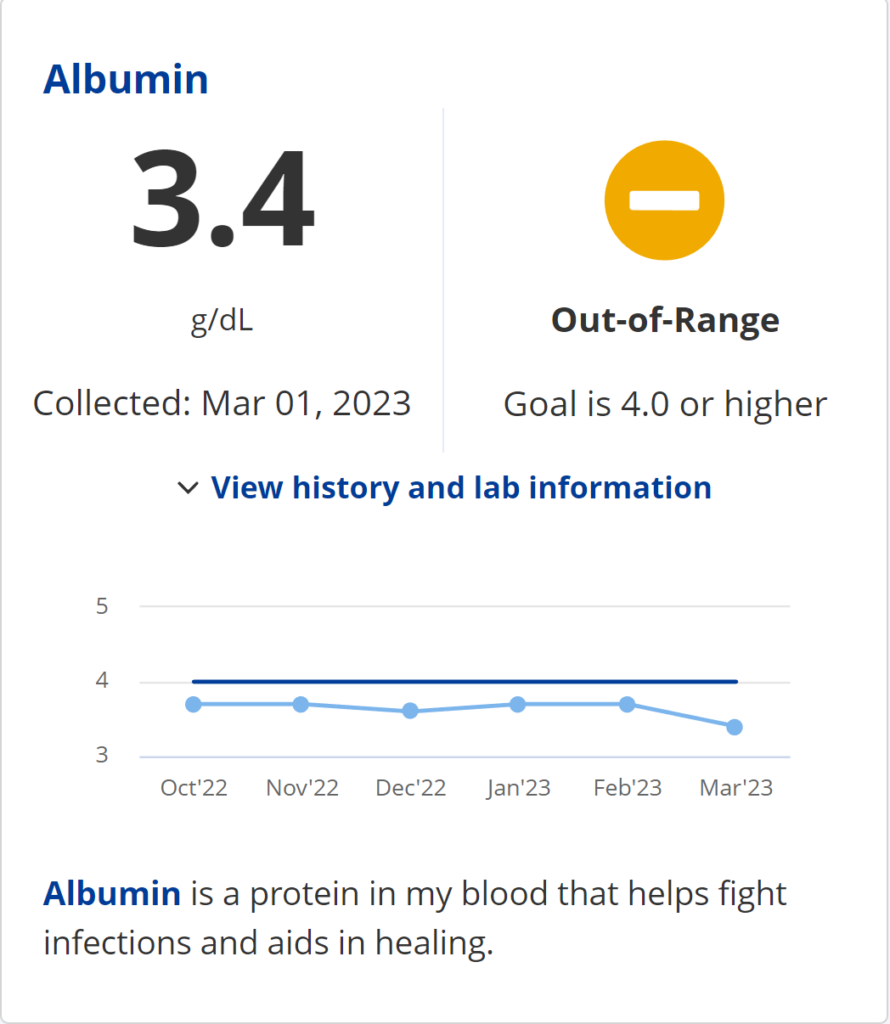Click the Out-of-Range status label
The height and width of the screenshot is (1024, 890).
665,320
